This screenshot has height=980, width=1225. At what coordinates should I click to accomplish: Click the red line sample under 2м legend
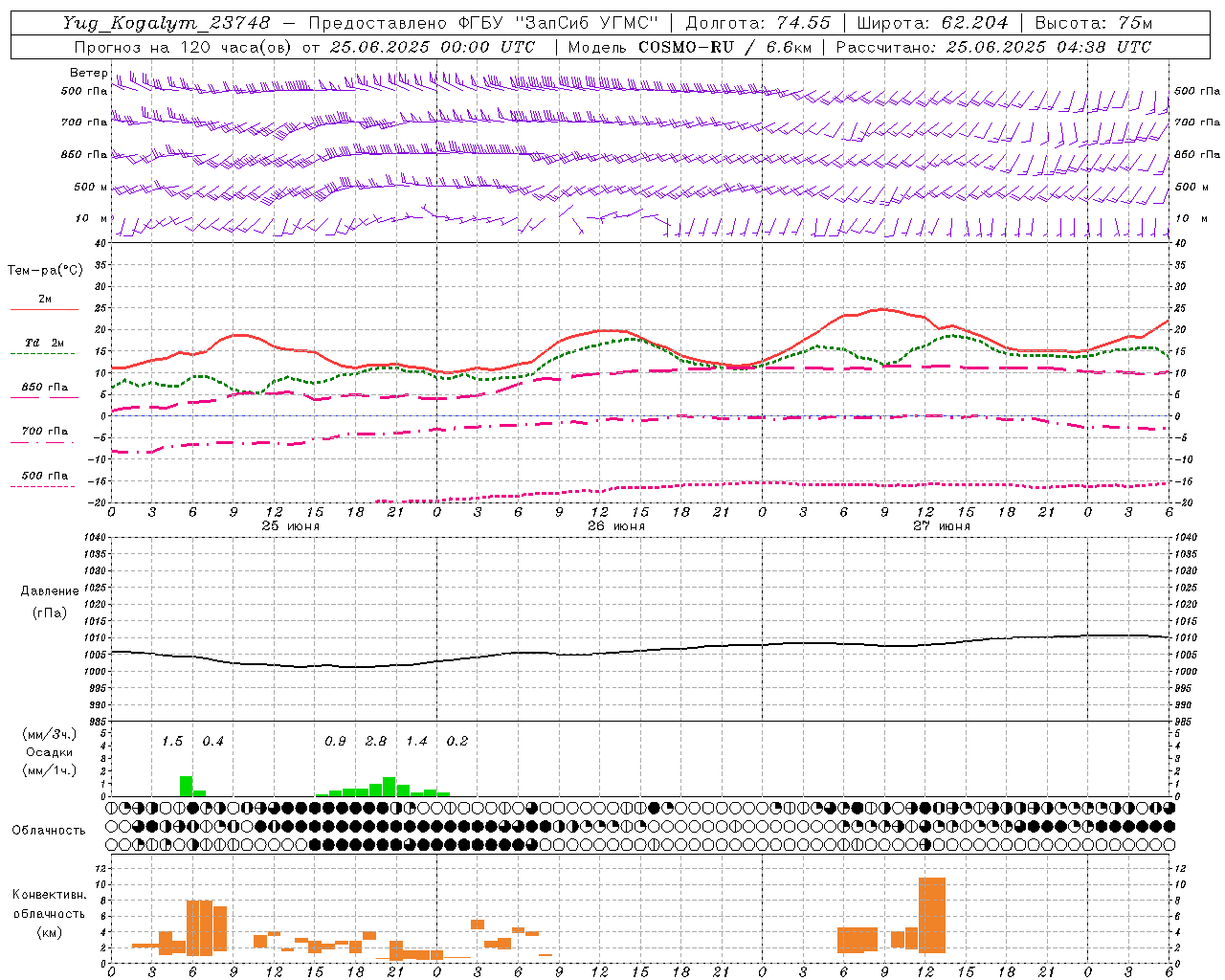tap(44, 310)
